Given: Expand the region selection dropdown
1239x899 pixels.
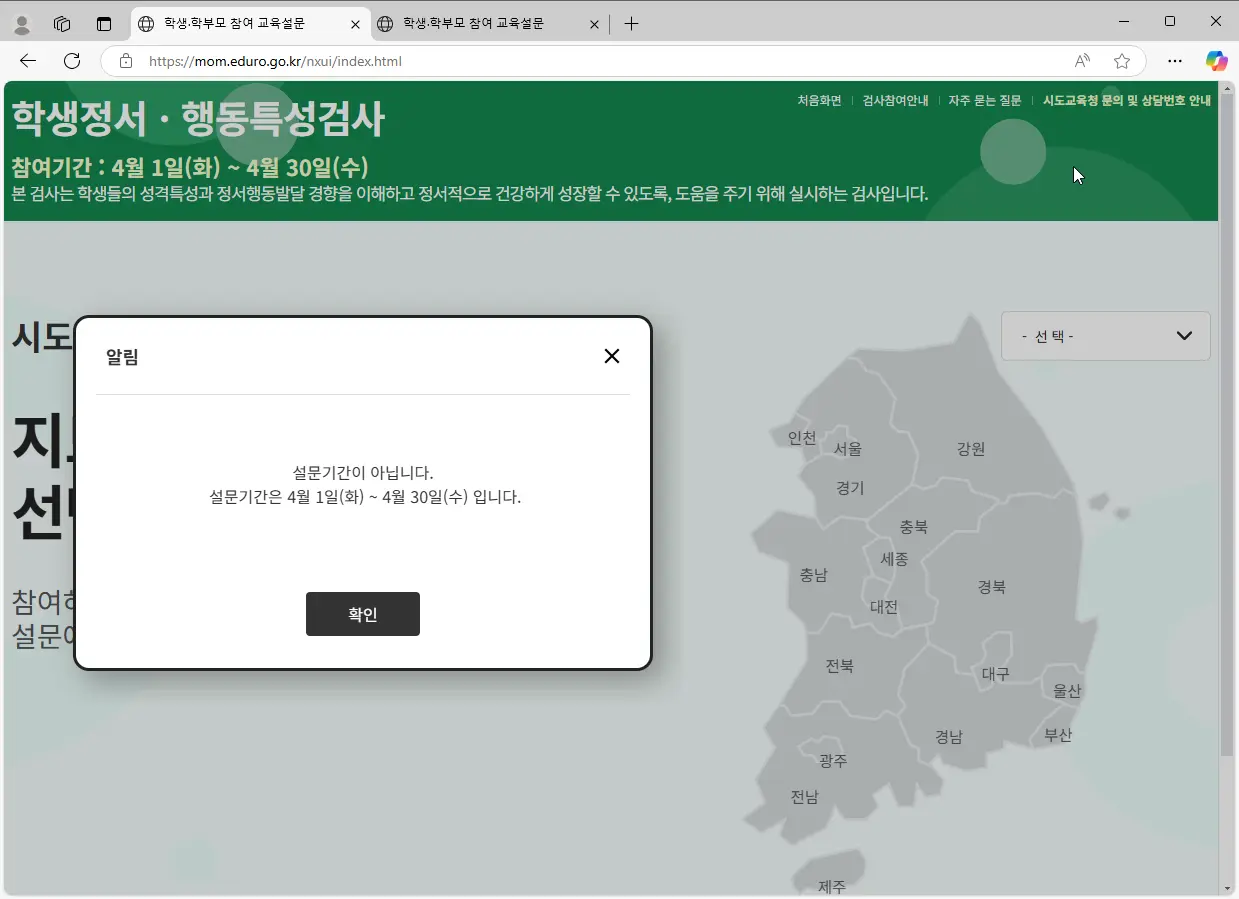Looking at the screenshot, I should pos(1106,336).
